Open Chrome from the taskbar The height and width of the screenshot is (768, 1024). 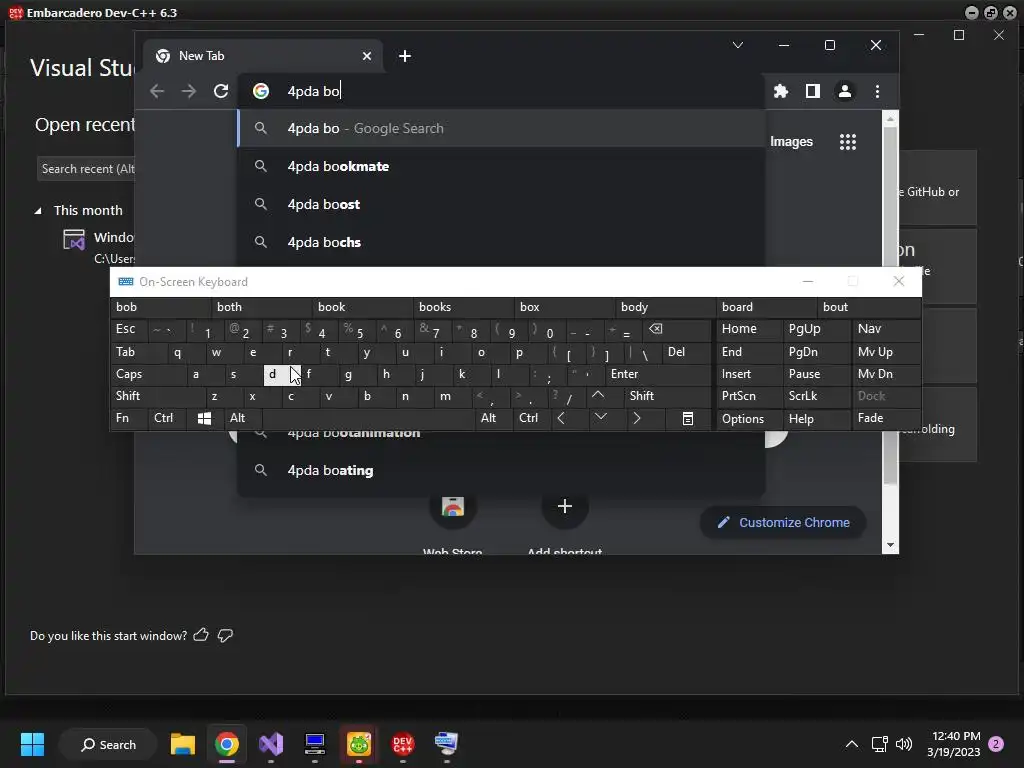tap(227, 744)
